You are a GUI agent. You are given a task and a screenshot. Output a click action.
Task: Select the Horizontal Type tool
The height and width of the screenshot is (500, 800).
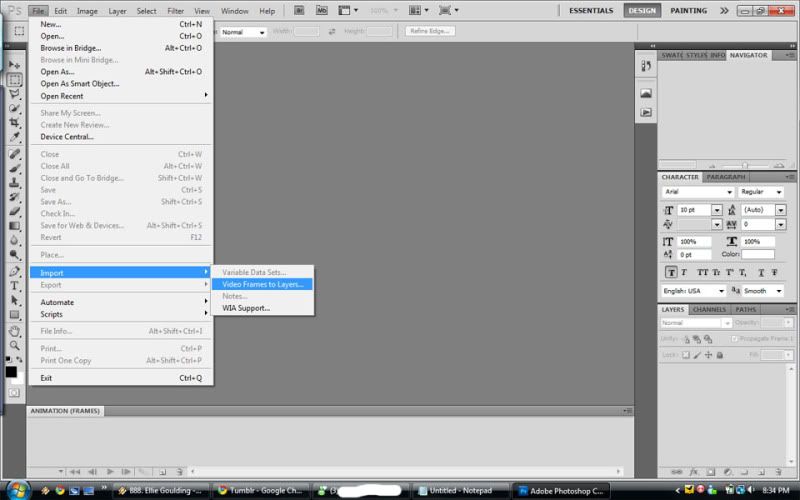(x=14, y=286)
